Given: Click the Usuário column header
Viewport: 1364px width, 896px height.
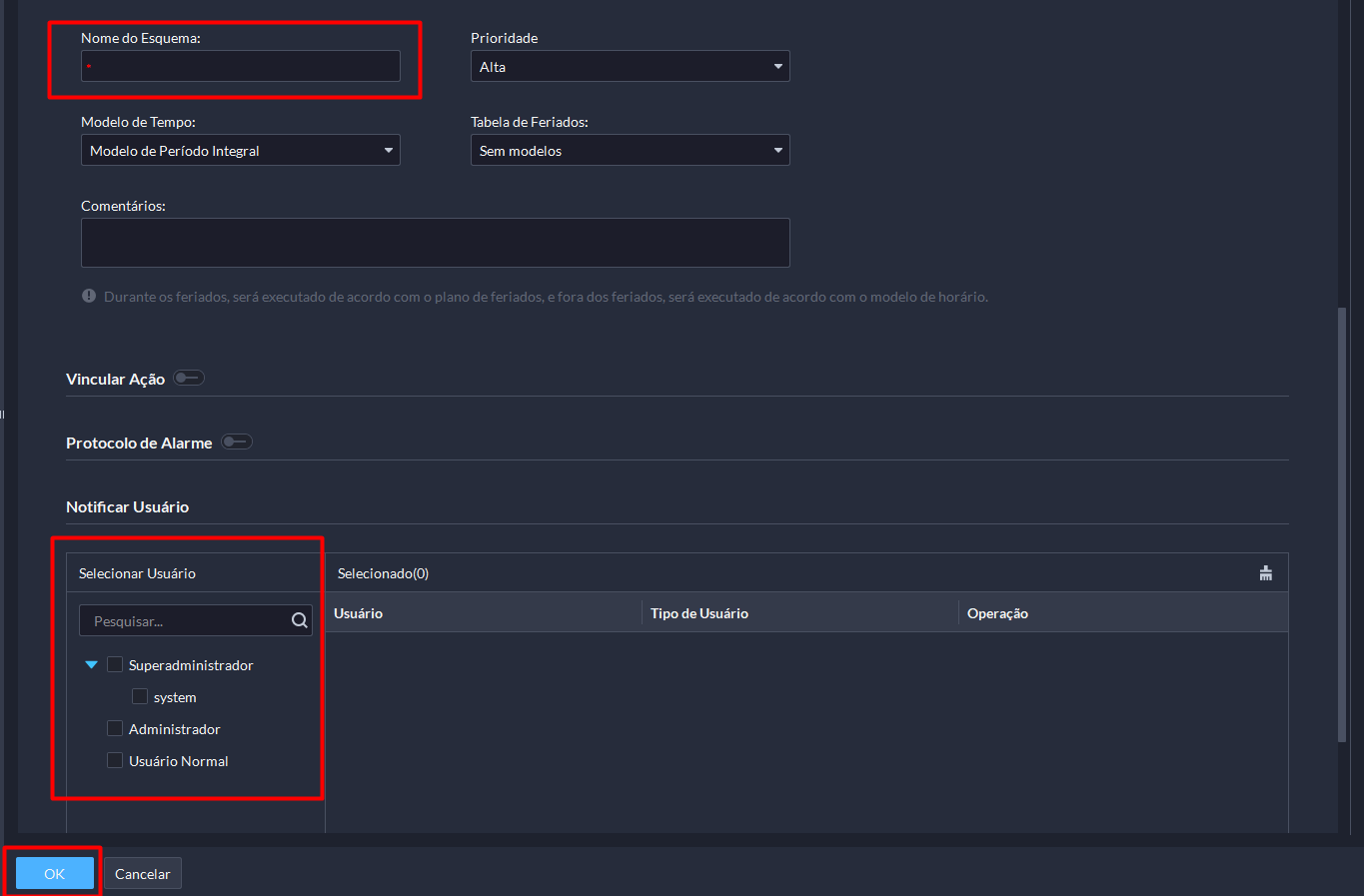Looking at the screenshot, I should 359,613.
